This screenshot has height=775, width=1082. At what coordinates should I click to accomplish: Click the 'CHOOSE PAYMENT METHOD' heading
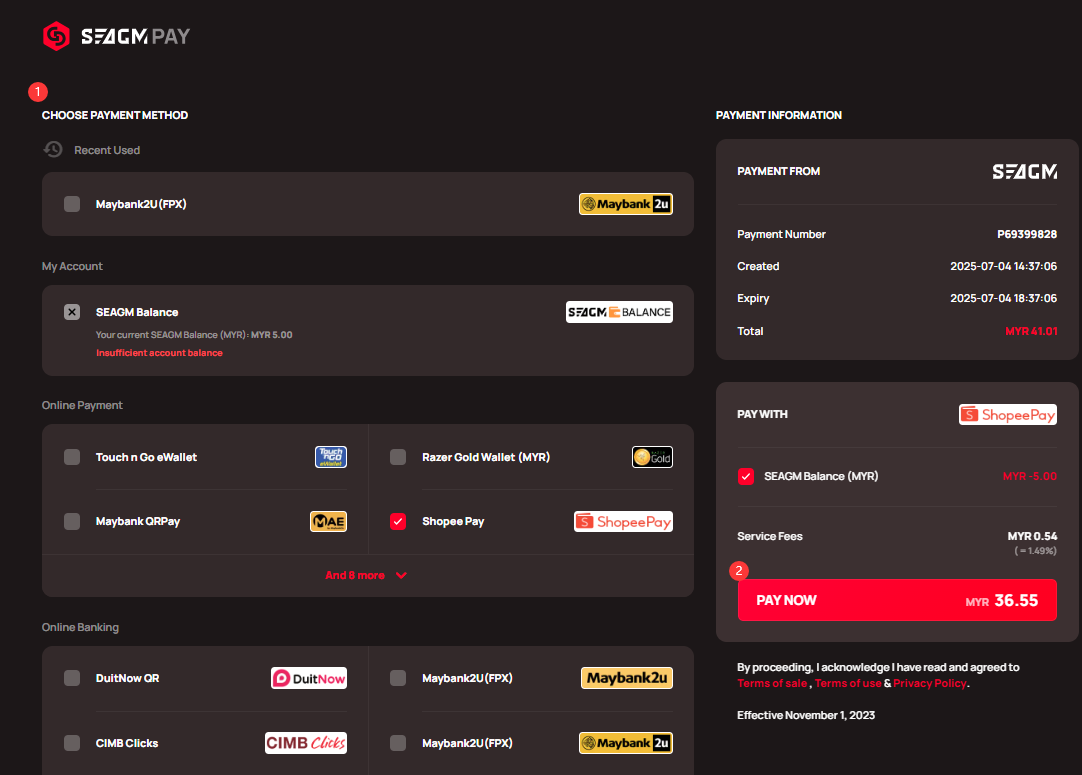click(x=115, y=115)
